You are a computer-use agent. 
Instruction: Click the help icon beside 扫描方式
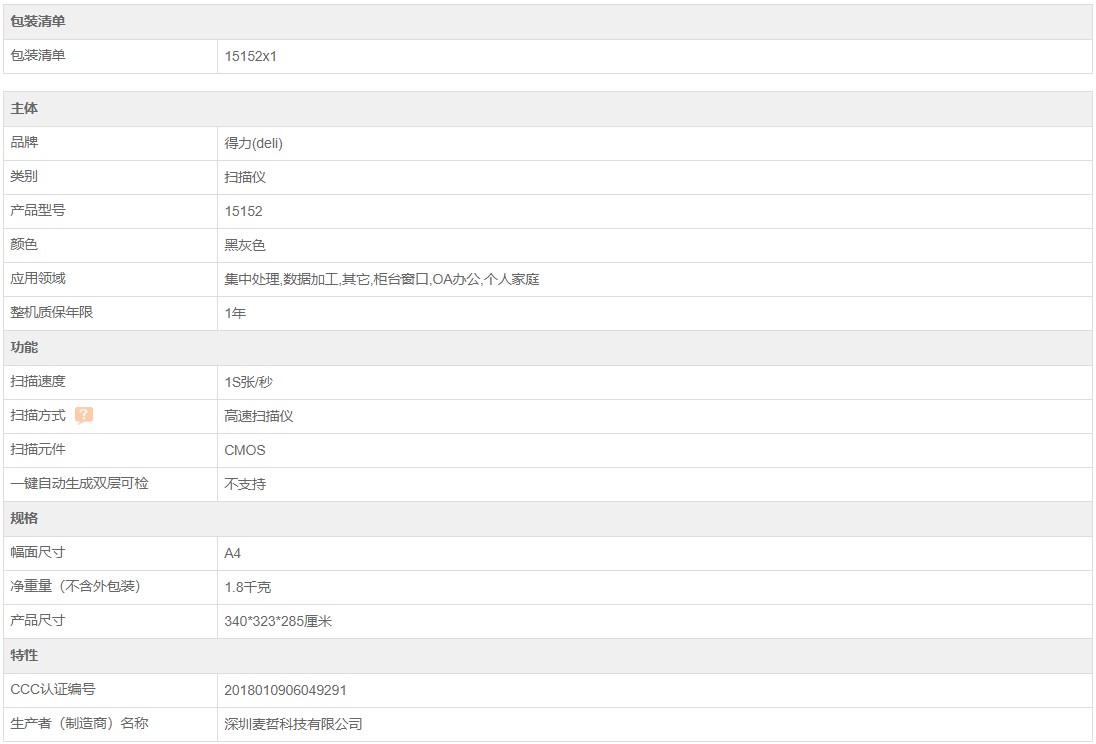click(x=84, y=416)
